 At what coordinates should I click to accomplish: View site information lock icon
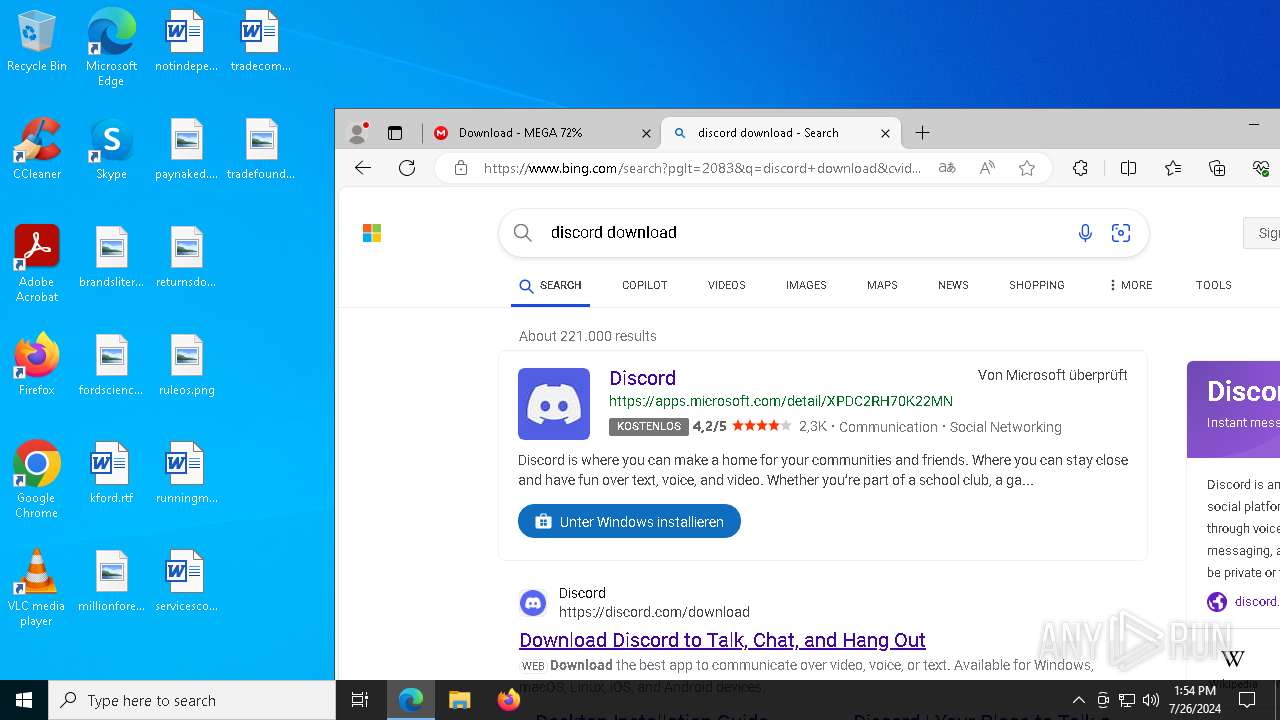pyautogui.click(x=461, y=168)
